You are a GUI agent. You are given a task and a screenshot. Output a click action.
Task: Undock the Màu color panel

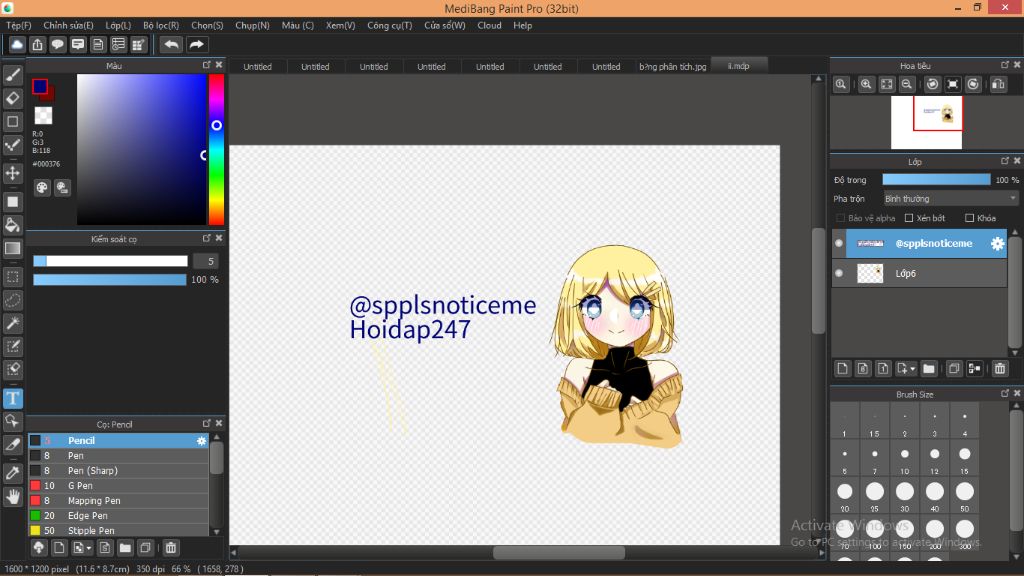tap(206, 65)
